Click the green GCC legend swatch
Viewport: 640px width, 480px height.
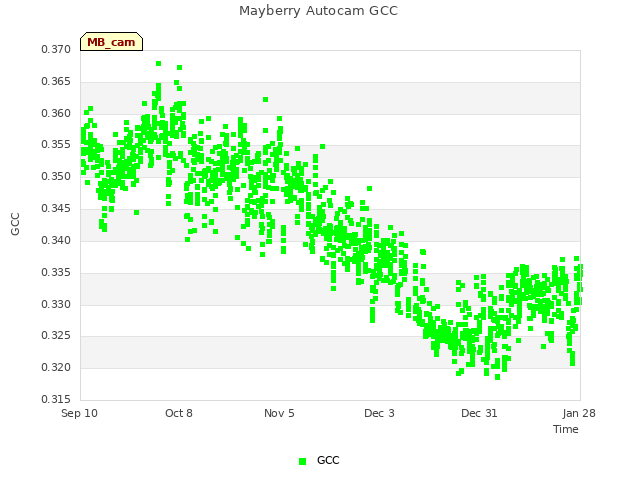tap(302, 461)
